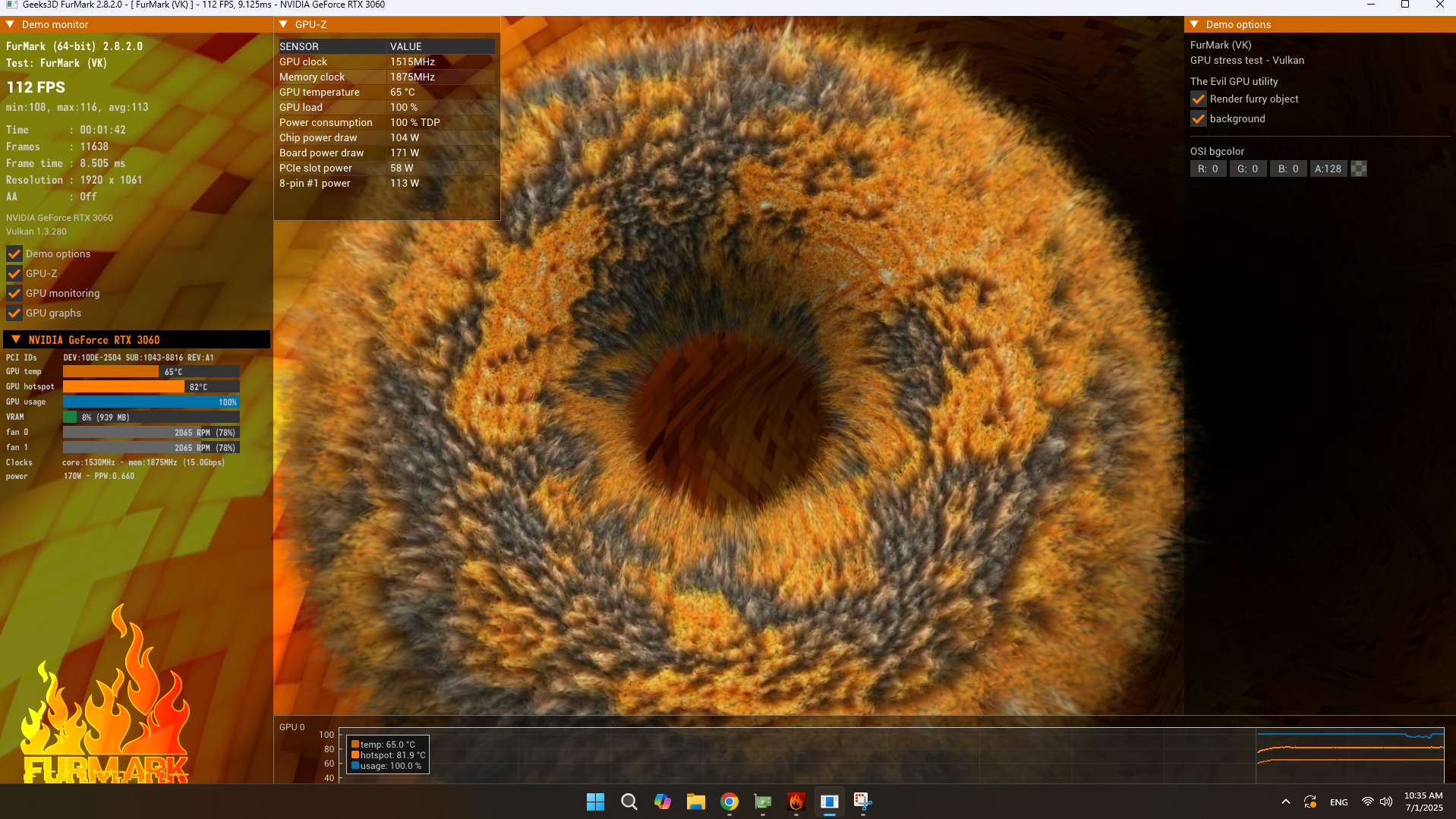
Task: Click the G: 0 bgcolor field
Action: coord(1248,169)
